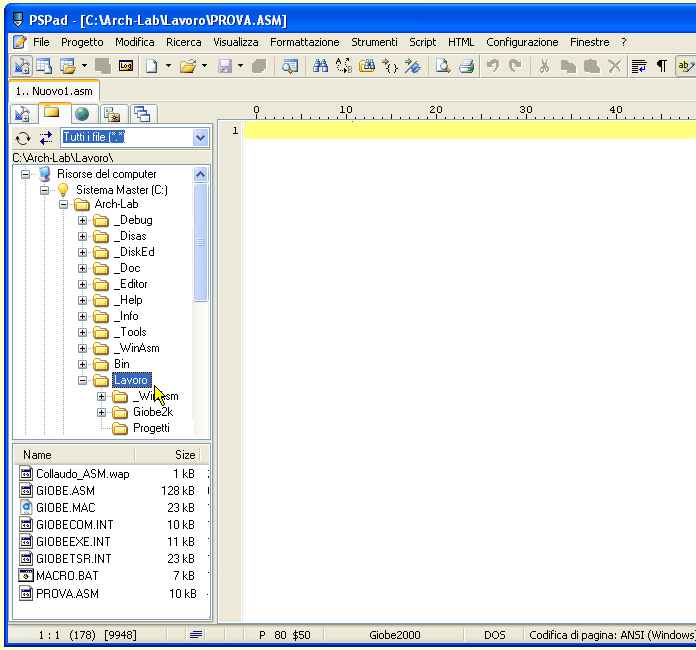This screenshot has width=696, height=650.
Task: Click the synchronize folder arrows icon
Action: point(46,138)
